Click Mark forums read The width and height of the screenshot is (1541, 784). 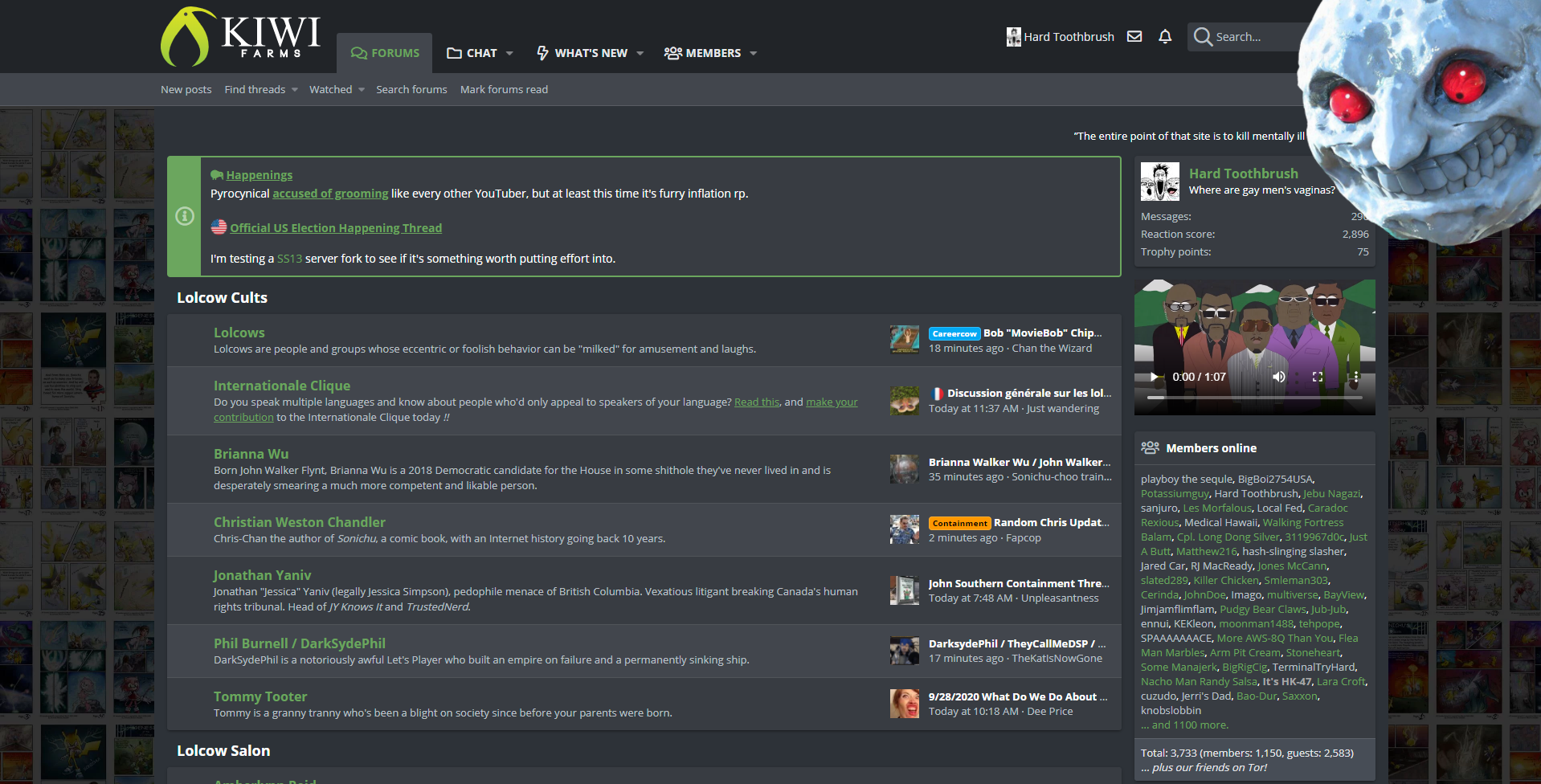point(504,89)
